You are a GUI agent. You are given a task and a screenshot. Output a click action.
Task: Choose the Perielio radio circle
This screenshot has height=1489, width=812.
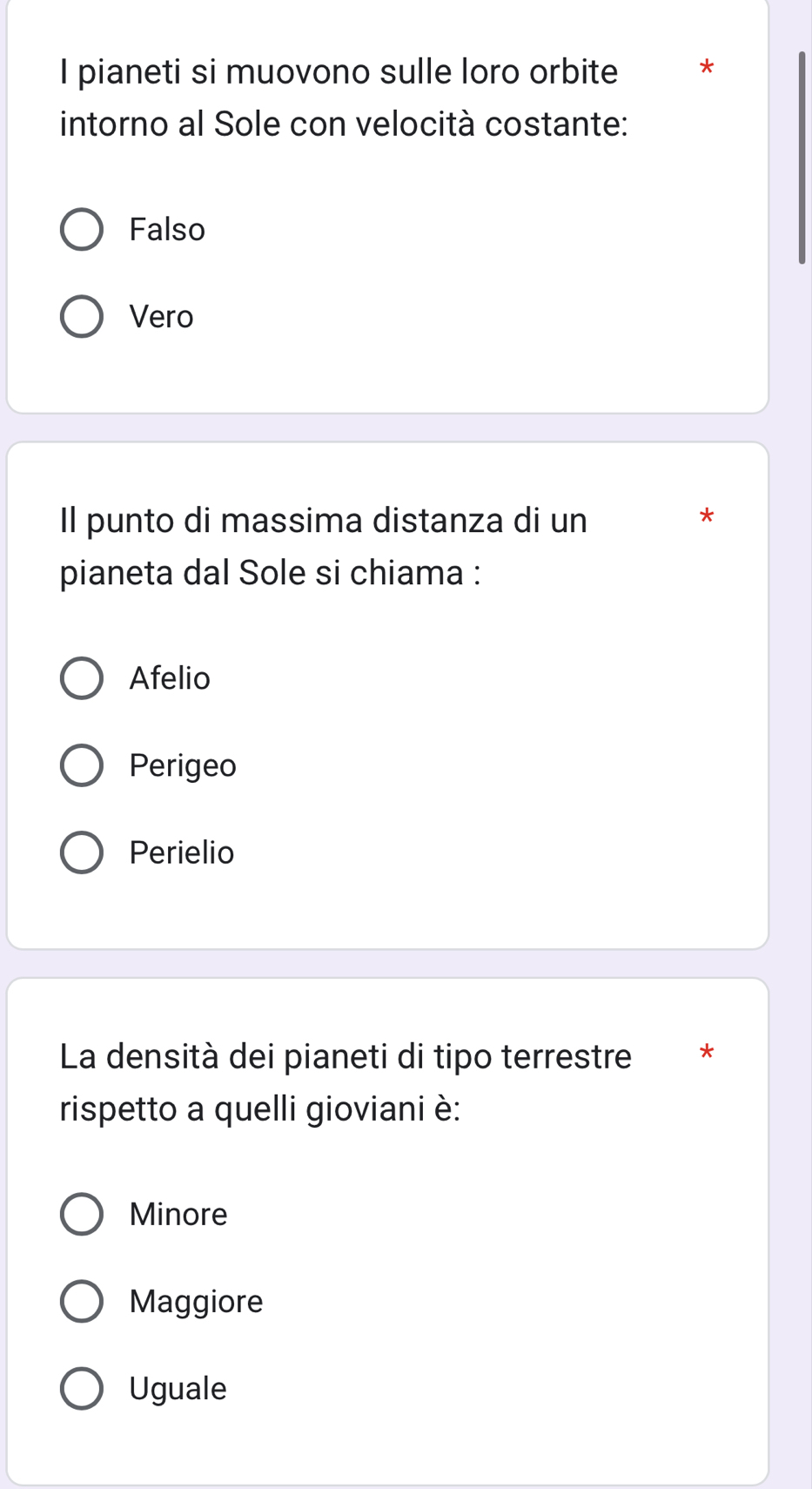coord(82,852)
